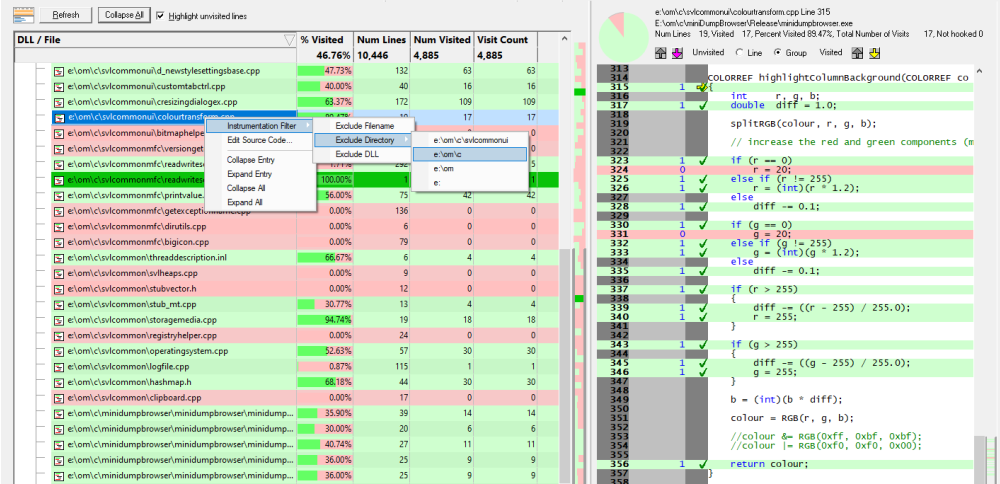Click the yellow current-line arrow at line 315

(x=702, y=87)
